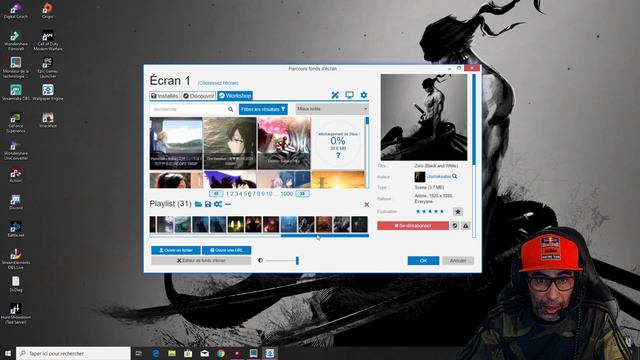Click the choose screen link beside Écran 1
This screenshot has height=360, width=640.
218,83
